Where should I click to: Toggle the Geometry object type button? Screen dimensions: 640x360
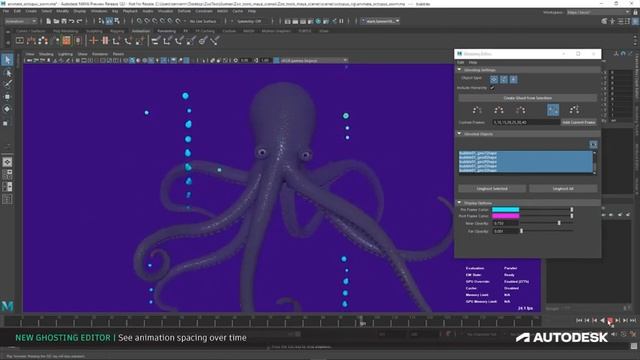(494, 79)
